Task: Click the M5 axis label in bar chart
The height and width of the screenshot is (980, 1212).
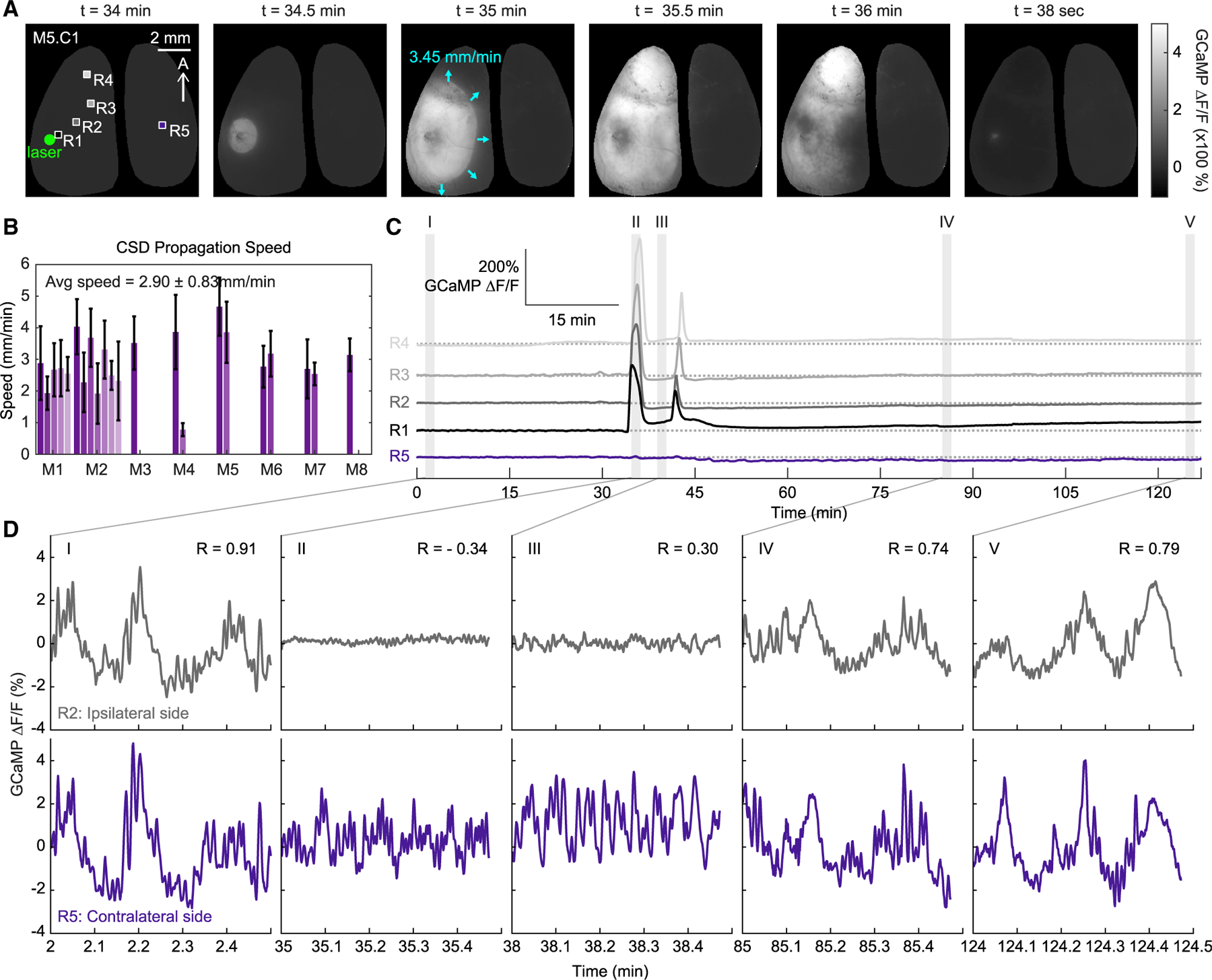Action: pos(228,470)
